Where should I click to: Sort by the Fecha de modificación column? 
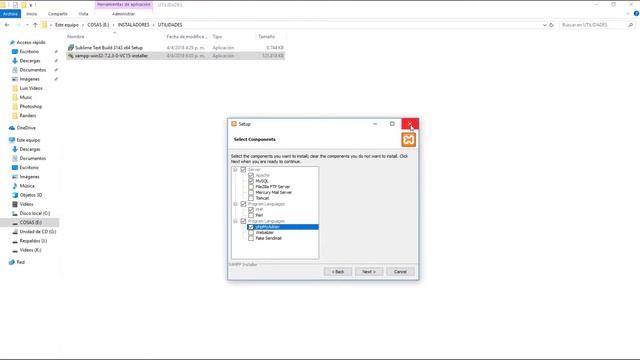click(187, 37)
